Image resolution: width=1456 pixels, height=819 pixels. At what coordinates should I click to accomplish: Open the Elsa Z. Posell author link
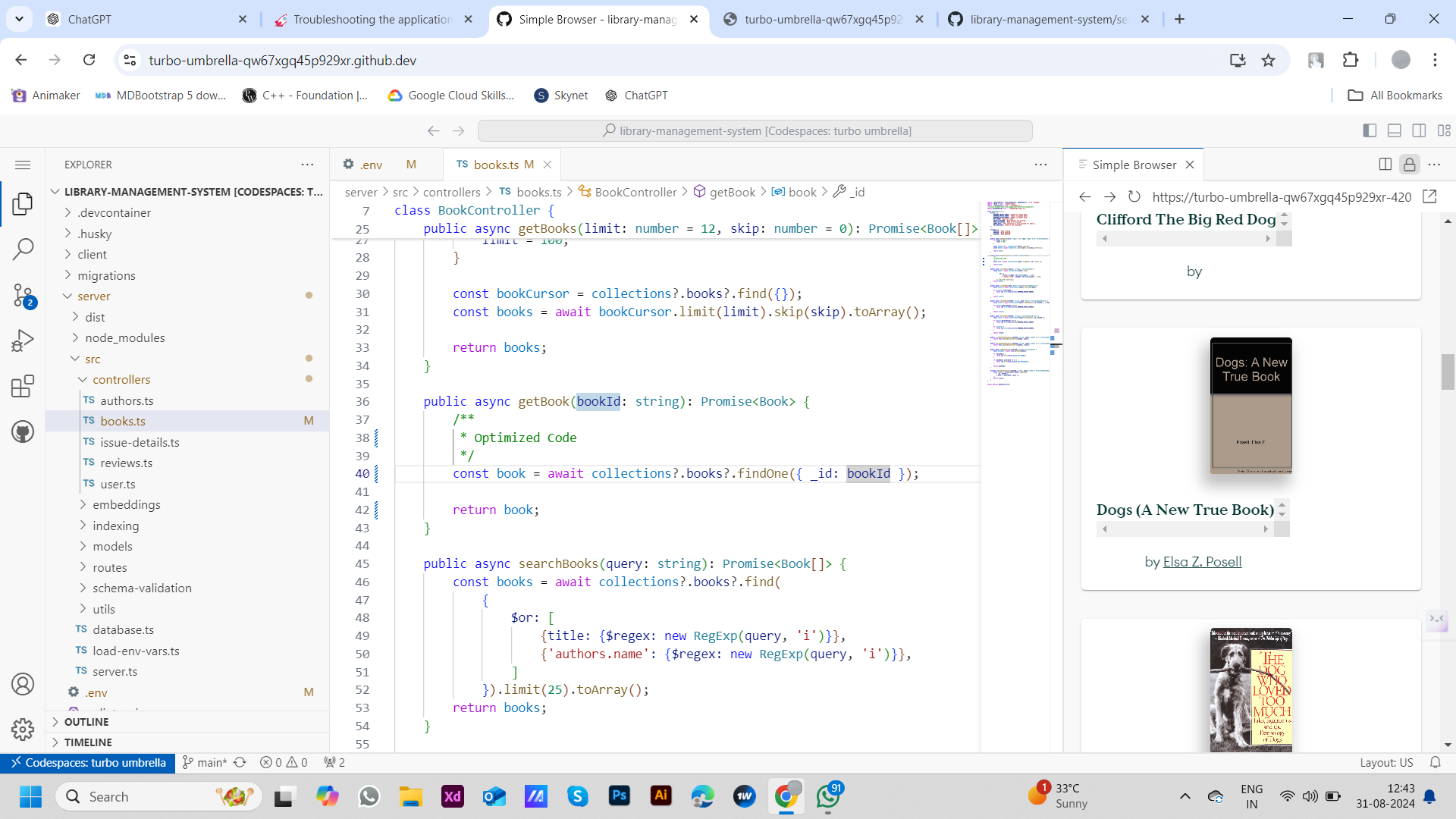(1202, 562)
